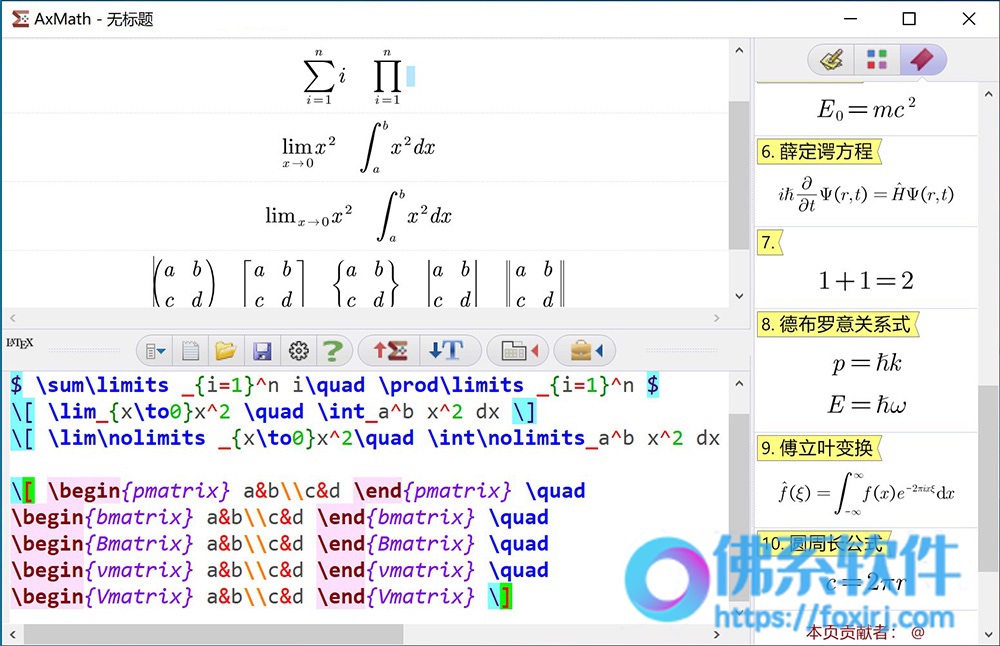Click LaTeX editor scroll left arrow

click(x=12, y=635)
